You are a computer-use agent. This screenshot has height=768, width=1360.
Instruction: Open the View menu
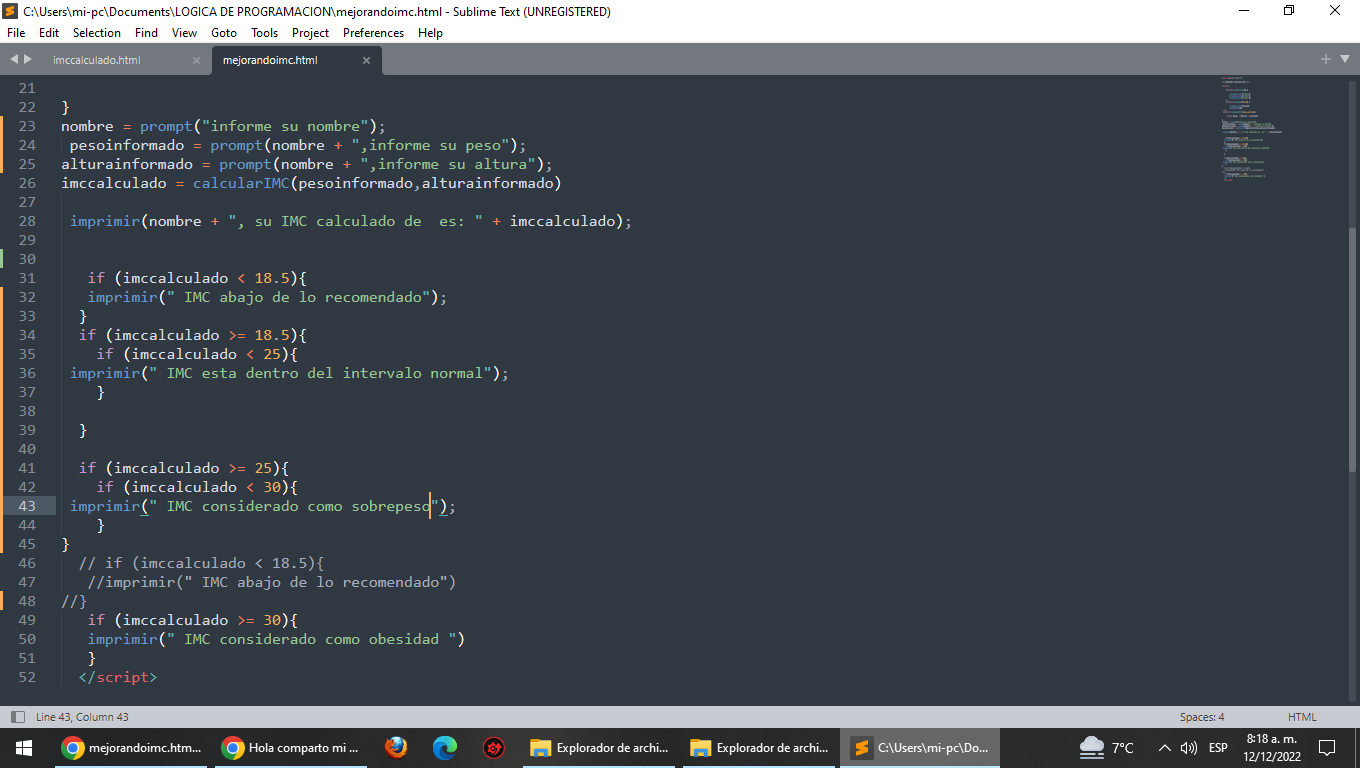click(184, 33)
